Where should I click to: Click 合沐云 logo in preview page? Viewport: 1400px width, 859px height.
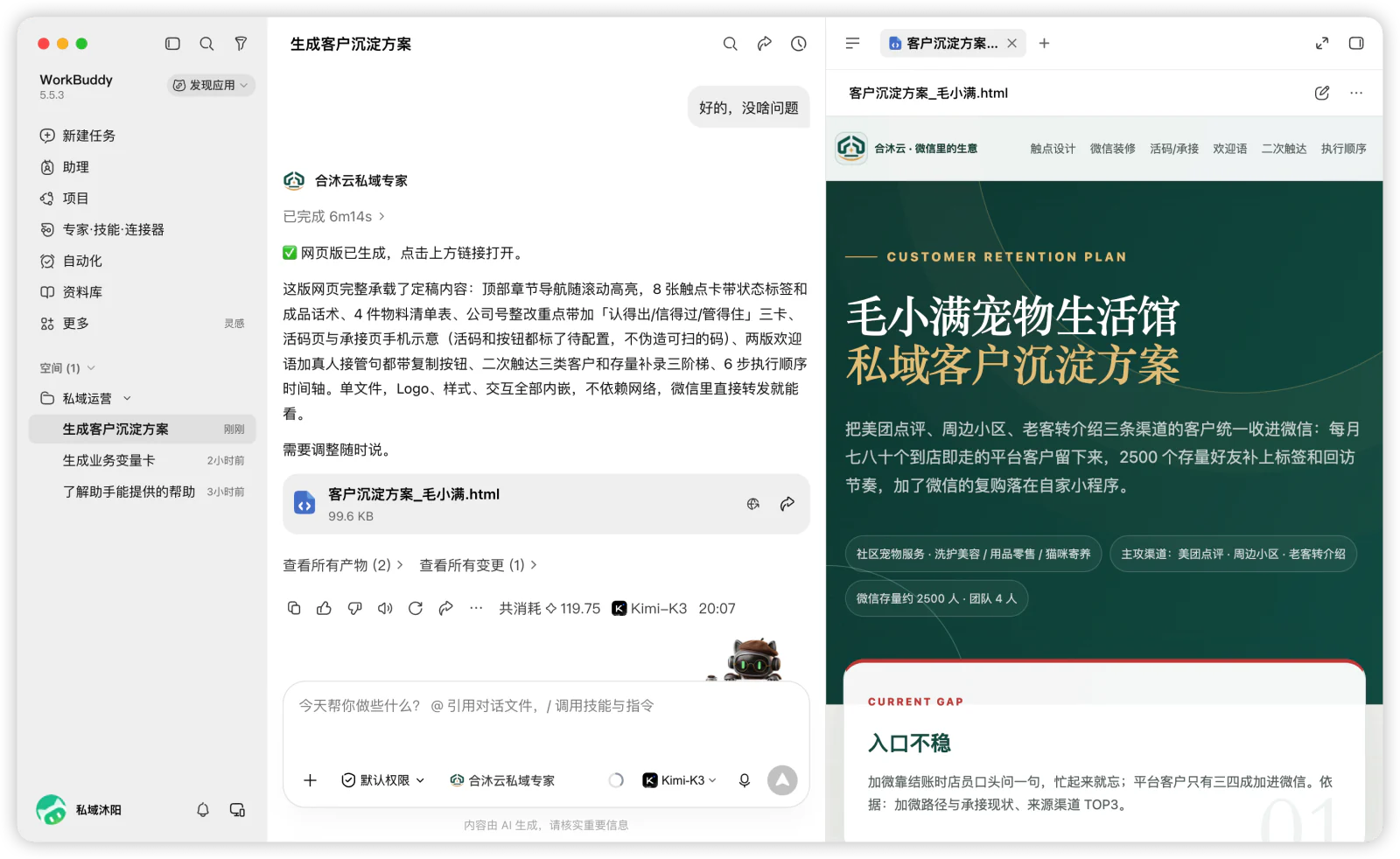click(x=850, y=148)
